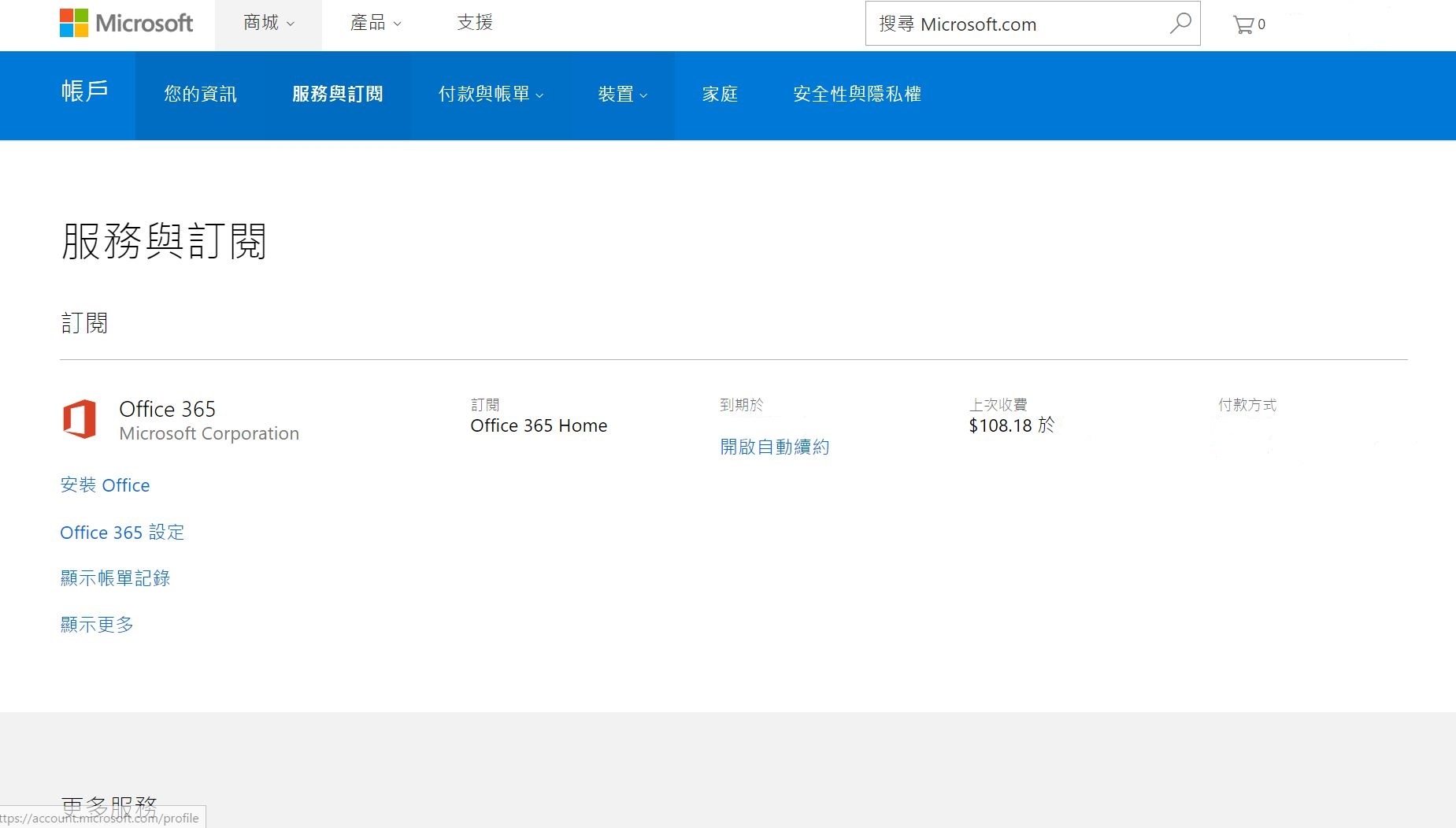Click the $108.18 last charge amount
This screenshot has height=828, width=1456.
coord(1000,425)
